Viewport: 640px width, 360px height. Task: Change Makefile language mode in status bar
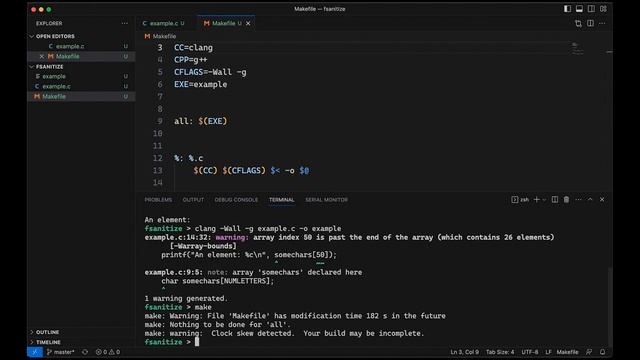click(567, 352)
